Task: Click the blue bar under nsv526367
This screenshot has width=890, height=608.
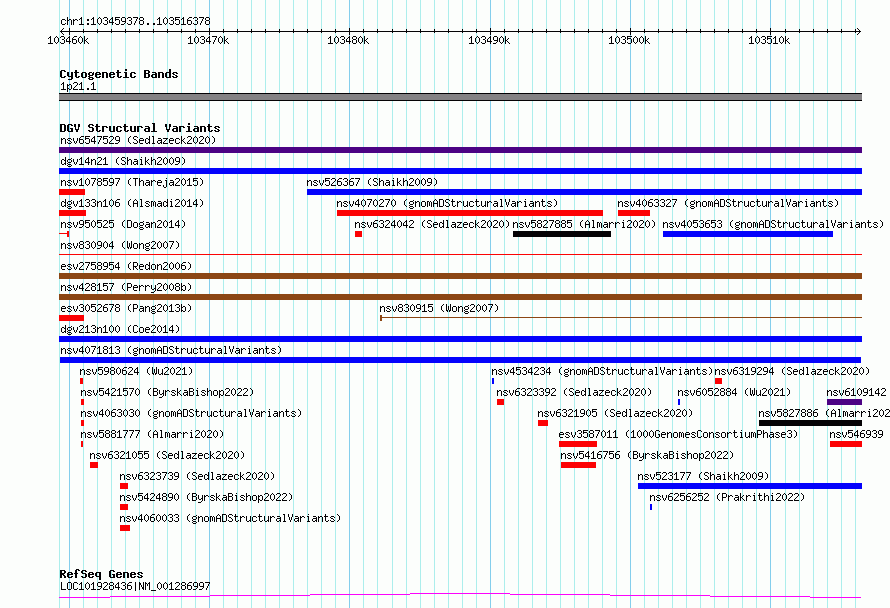Action: (585, 192)
